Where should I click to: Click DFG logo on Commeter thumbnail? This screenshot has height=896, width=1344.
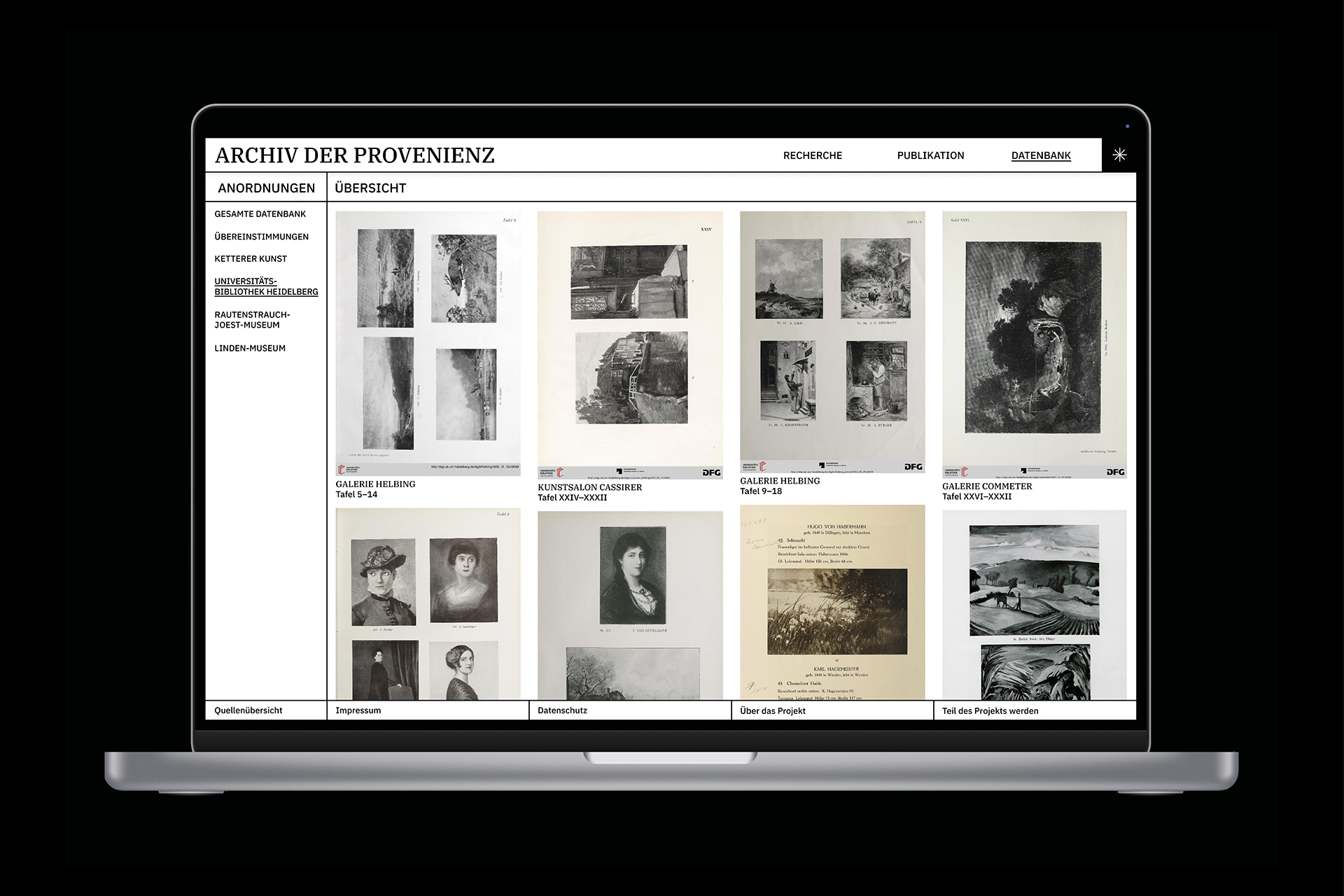click(1116, 472)
